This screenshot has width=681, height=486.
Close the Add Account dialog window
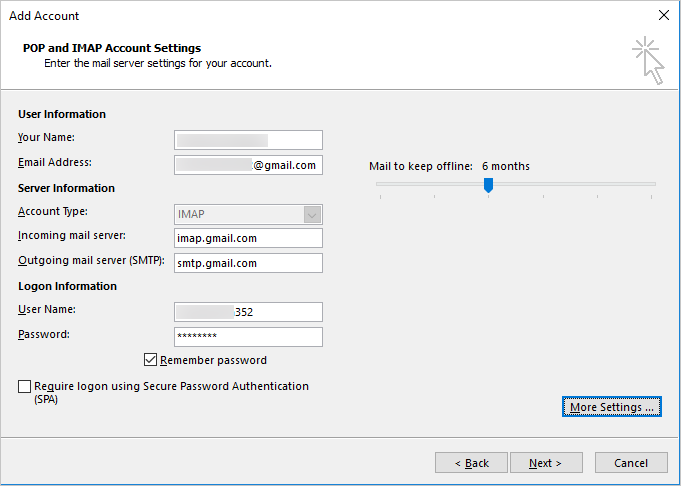(x=663, y=15)
